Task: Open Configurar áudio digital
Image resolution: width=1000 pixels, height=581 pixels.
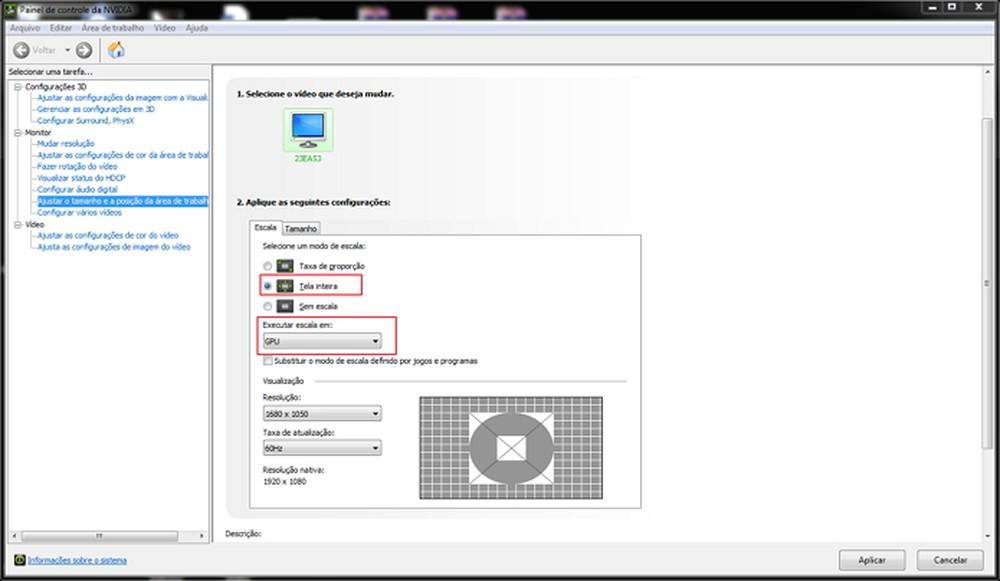Action: tap(77, 189)
